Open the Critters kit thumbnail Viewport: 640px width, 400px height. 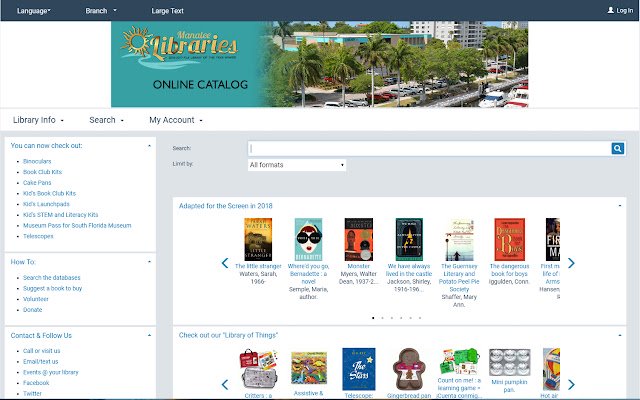[x=258, y=369]
